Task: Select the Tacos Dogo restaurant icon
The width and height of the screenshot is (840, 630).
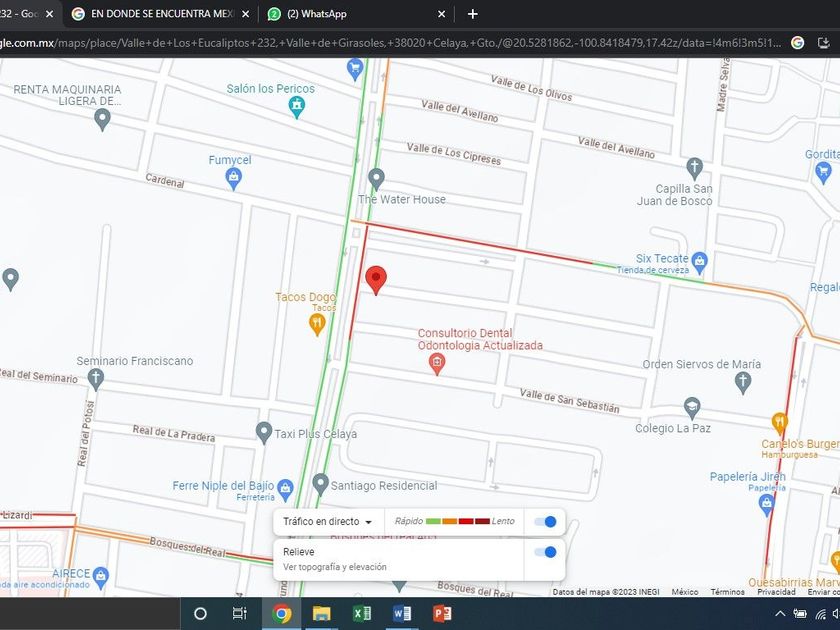Action: 318,324
